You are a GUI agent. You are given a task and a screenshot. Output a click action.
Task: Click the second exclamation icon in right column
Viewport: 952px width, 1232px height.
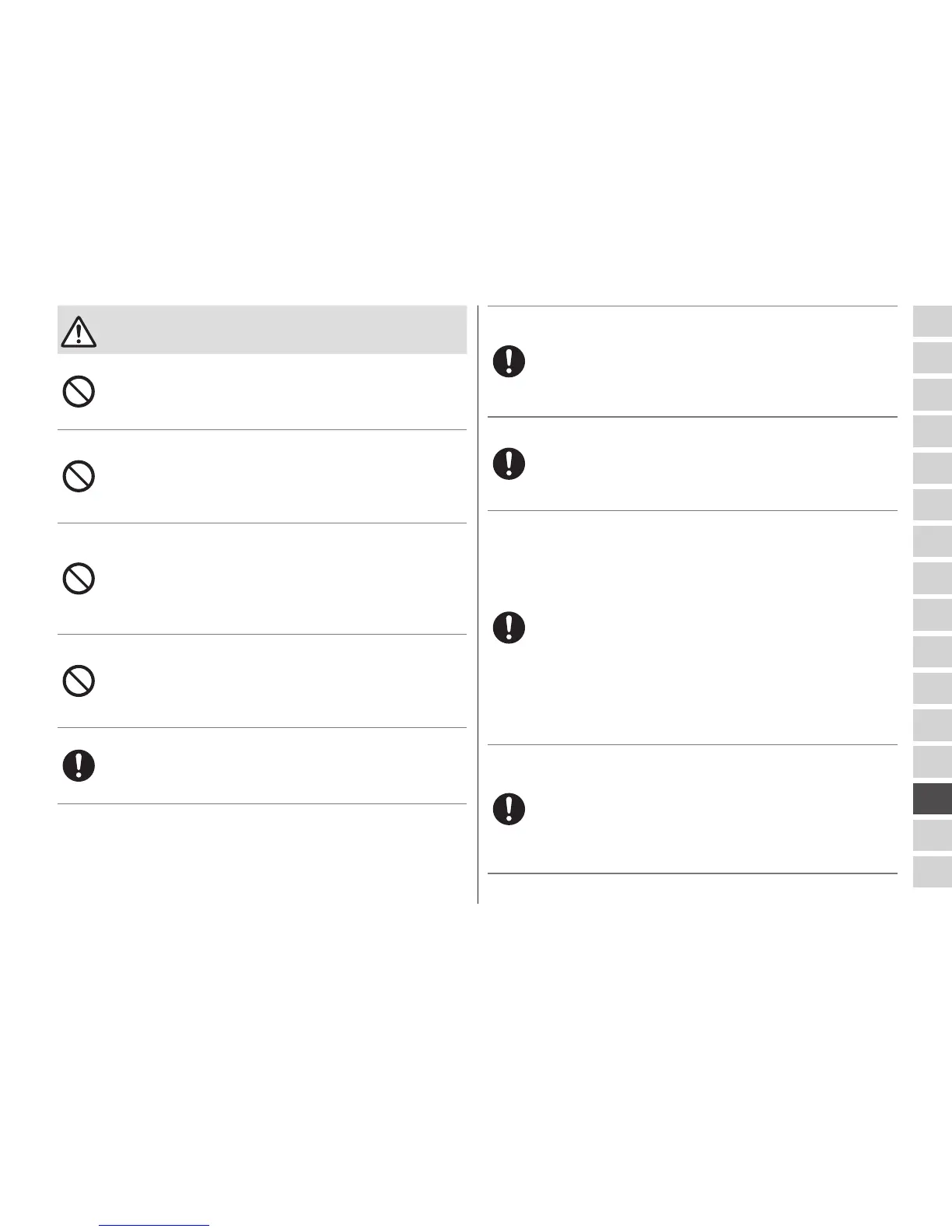click(x=509, y=464)
